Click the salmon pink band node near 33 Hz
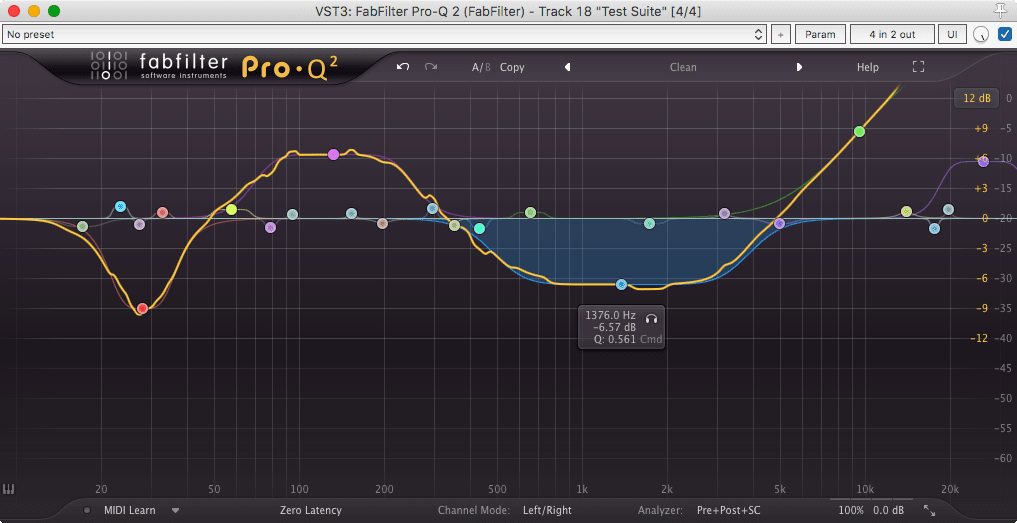1017x523 pixels. [x=163, y=212]
